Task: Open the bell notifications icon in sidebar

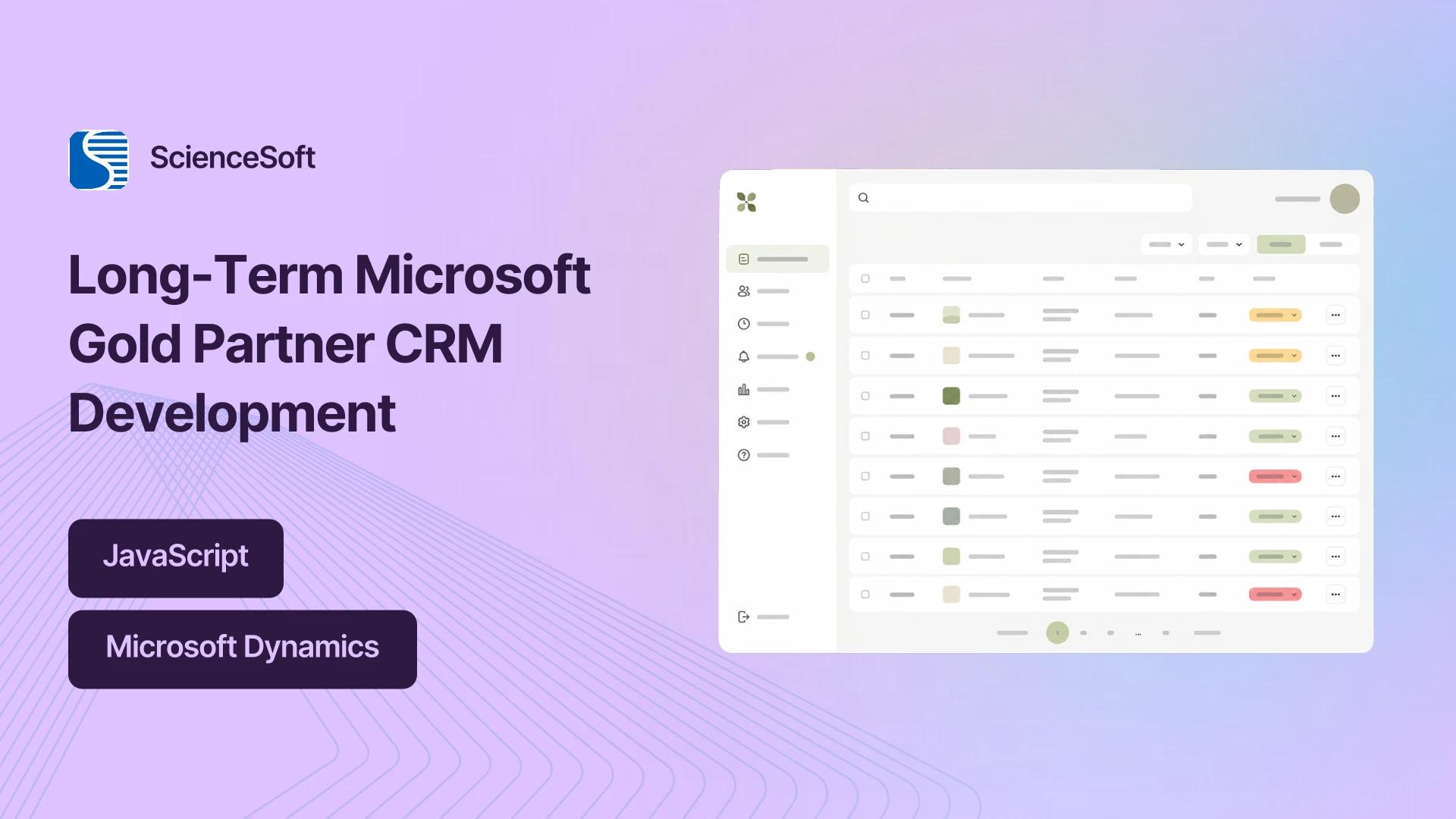Action: [x=744, y=356]
